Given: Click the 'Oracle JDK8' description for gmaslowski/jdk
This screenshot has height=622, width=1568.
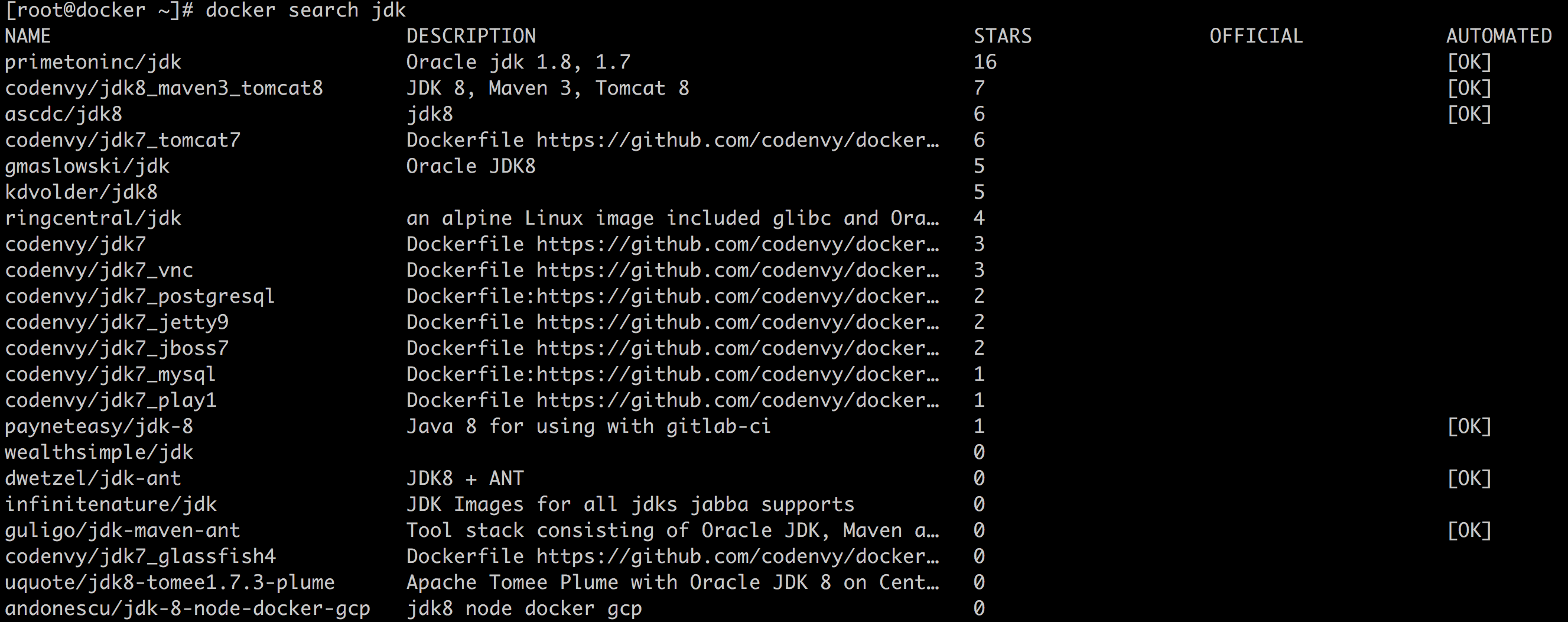Looking at the screenshot, I should 470,166.
